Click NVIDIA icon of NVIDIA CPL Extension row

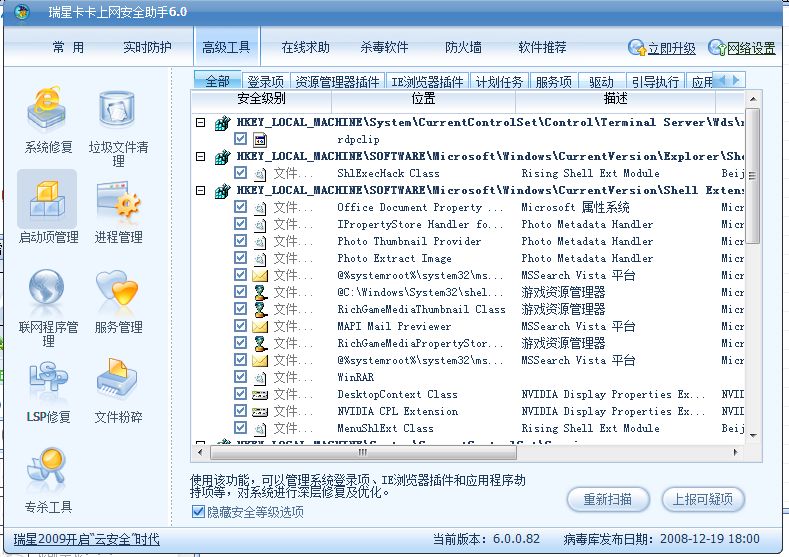[260, 412]
